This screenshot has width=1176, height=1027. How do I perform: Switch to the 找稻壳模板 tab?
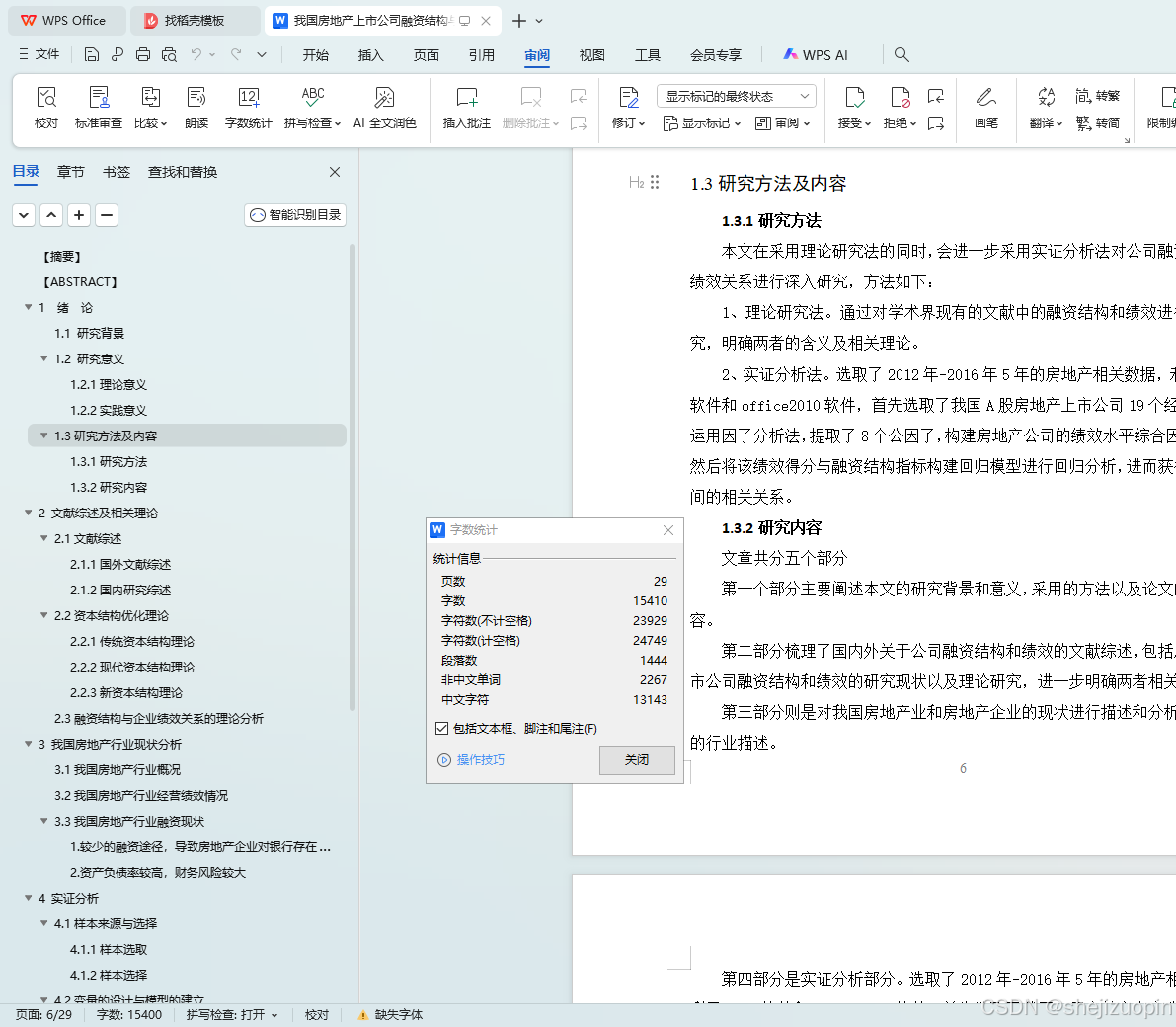pos(194,21)
